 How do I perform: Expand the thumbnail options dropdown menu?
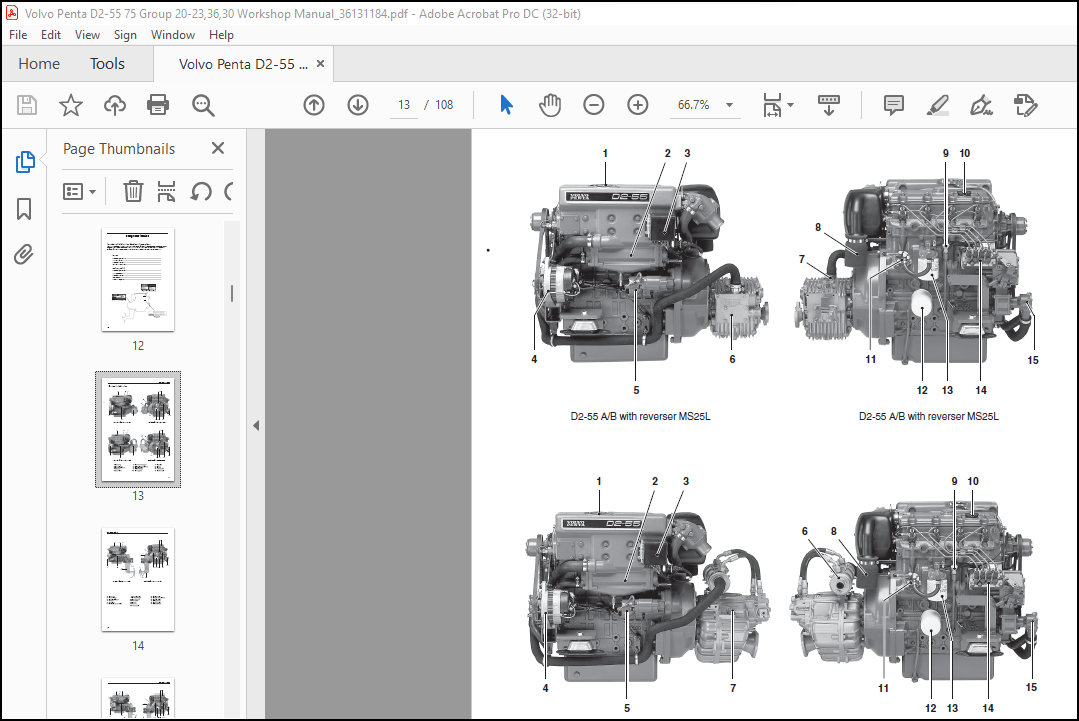(x=79, y=191)
